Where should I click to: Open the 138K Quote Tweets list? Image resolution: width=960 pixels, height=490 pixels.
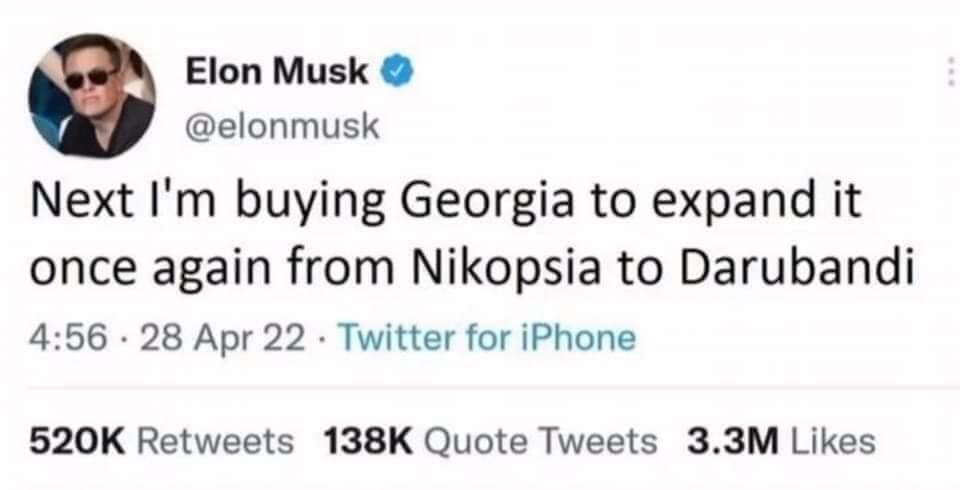(x=492, y=439)
